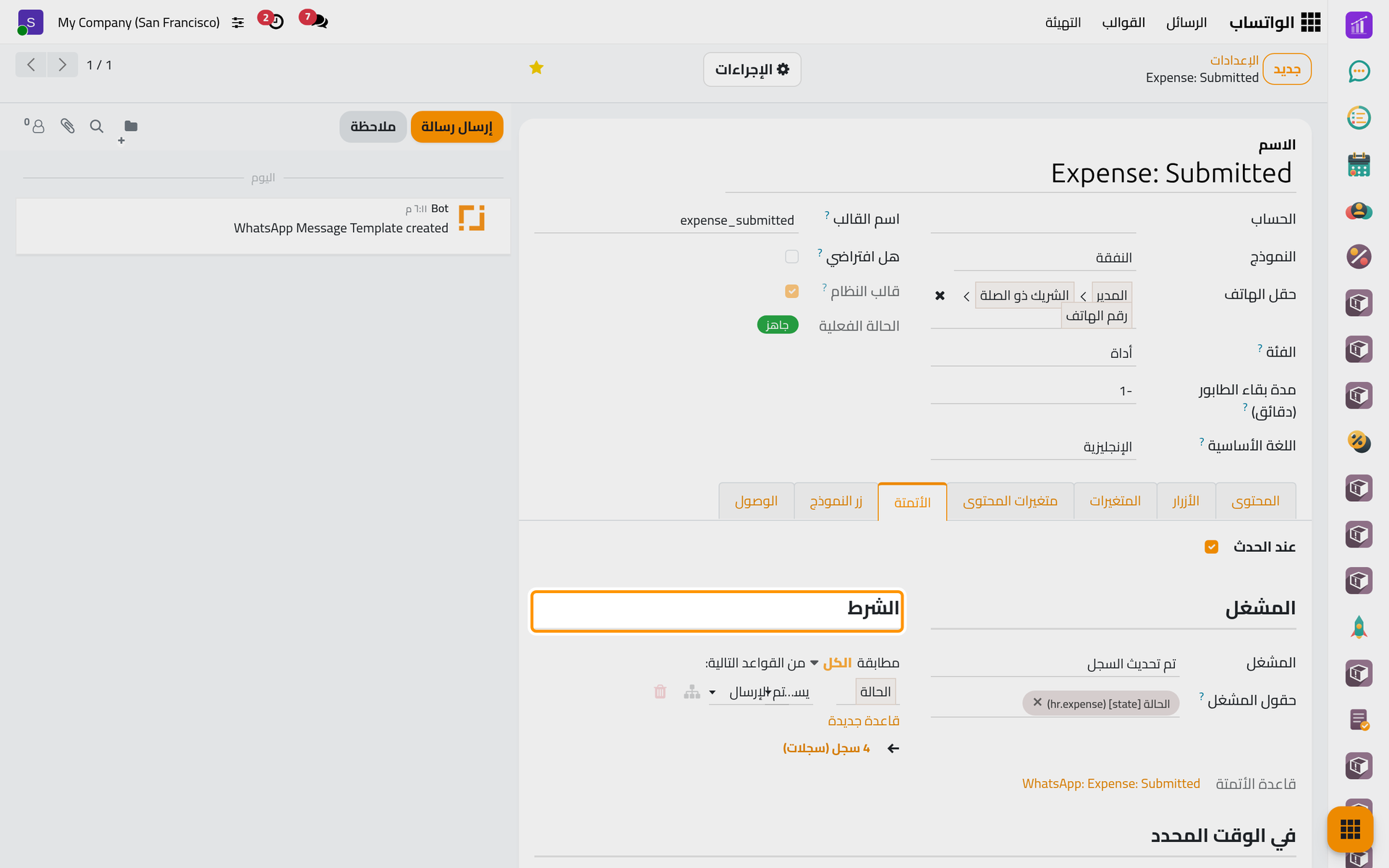Image resolution: width=1389 pixels, height=868 pixels.
Task: Click the orange floating apps grid button
Action: point(1350,829)
